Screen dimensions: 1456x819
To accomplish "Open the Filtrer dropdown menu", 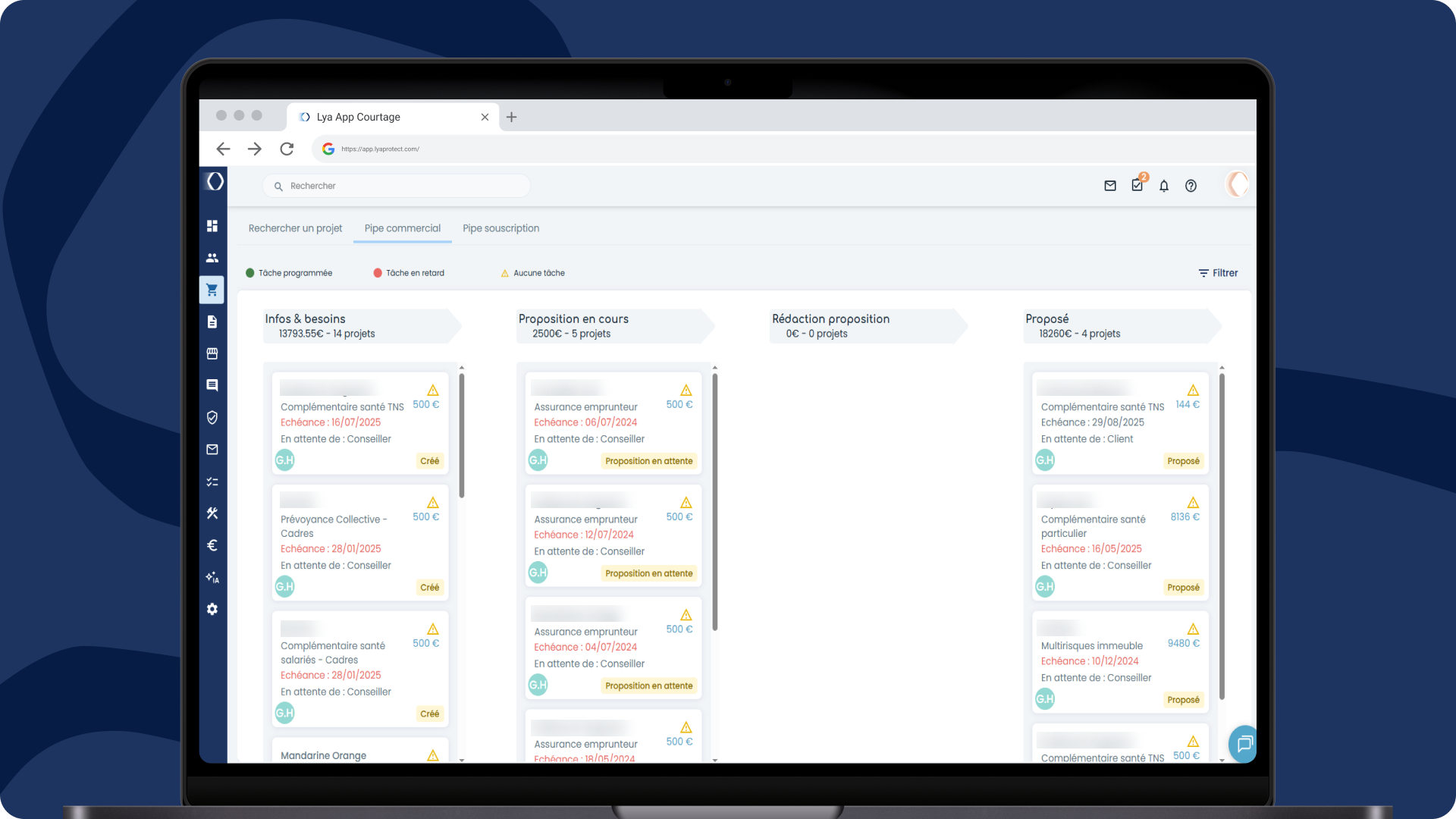I will pos(1218,273).
